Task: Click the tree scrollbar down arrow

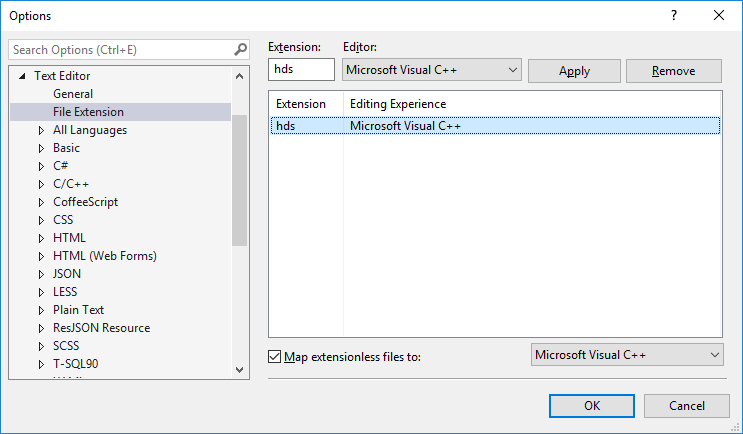Action: coord(239,370)
